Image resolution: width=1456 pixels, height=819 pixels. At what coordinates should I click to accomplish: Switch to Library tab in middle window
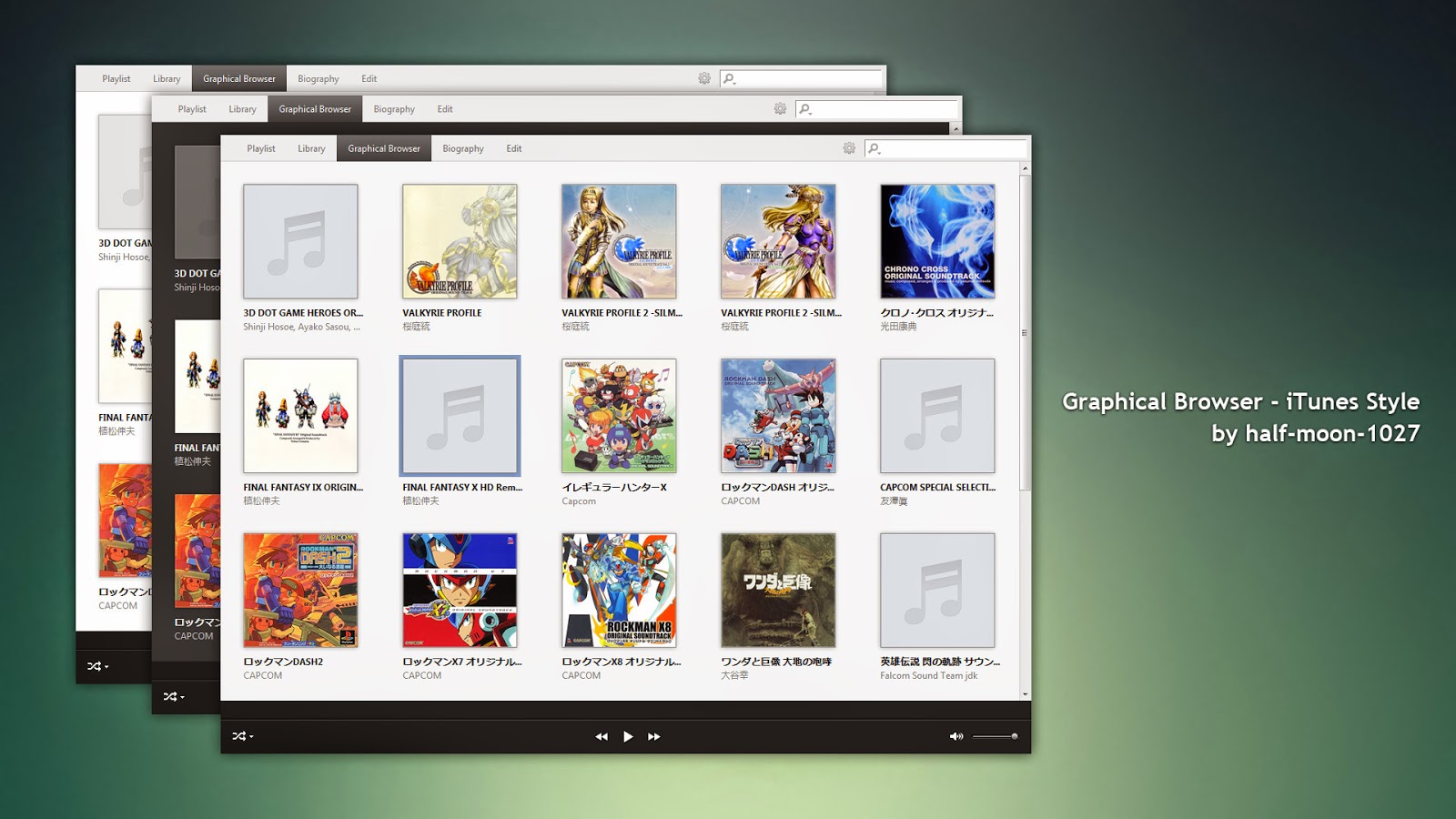pos(242,108)
